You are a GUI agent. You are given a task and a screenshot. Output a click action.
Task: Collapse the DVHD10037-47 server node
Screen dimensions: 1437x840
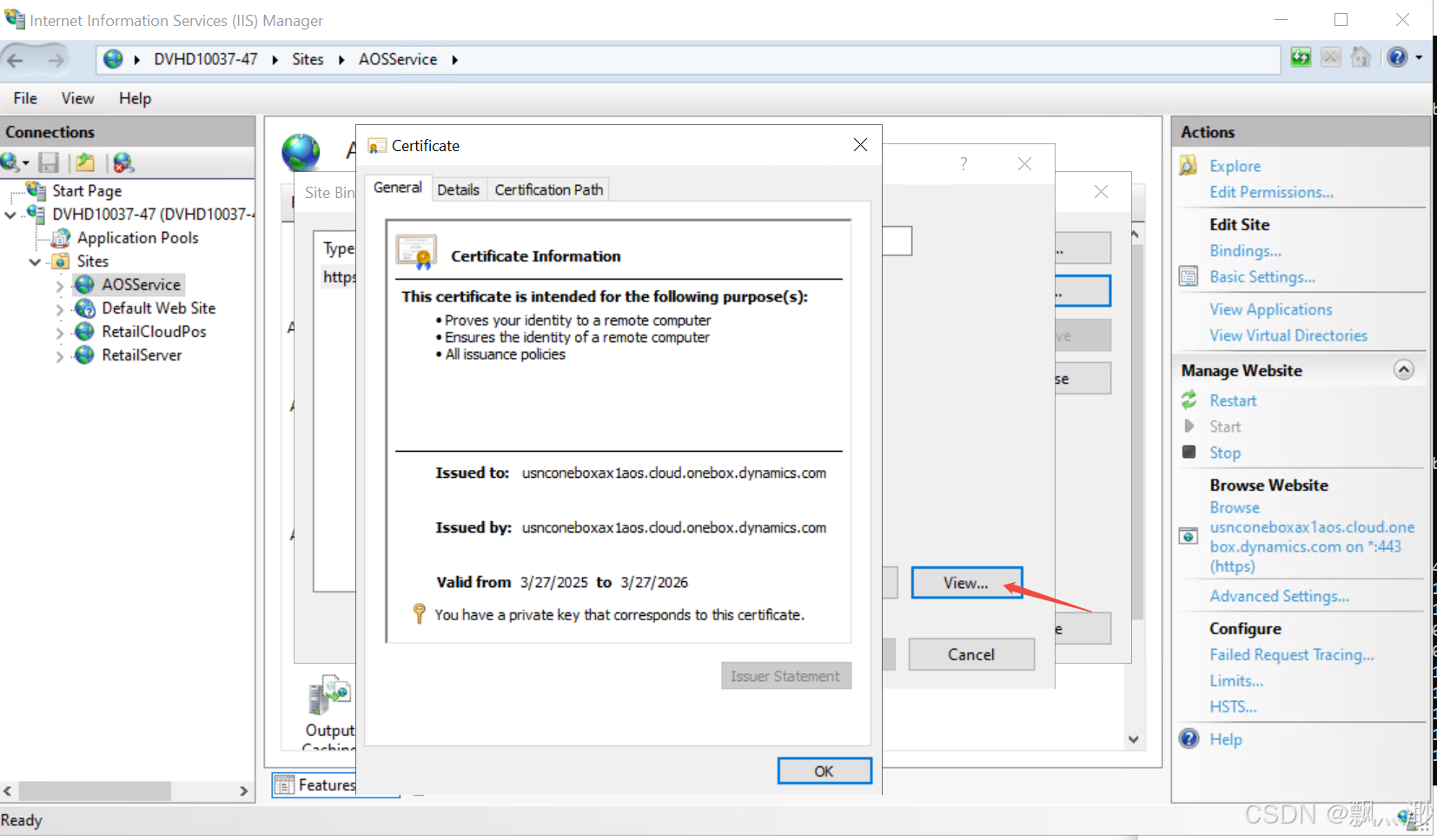click(x=10, y=215)
